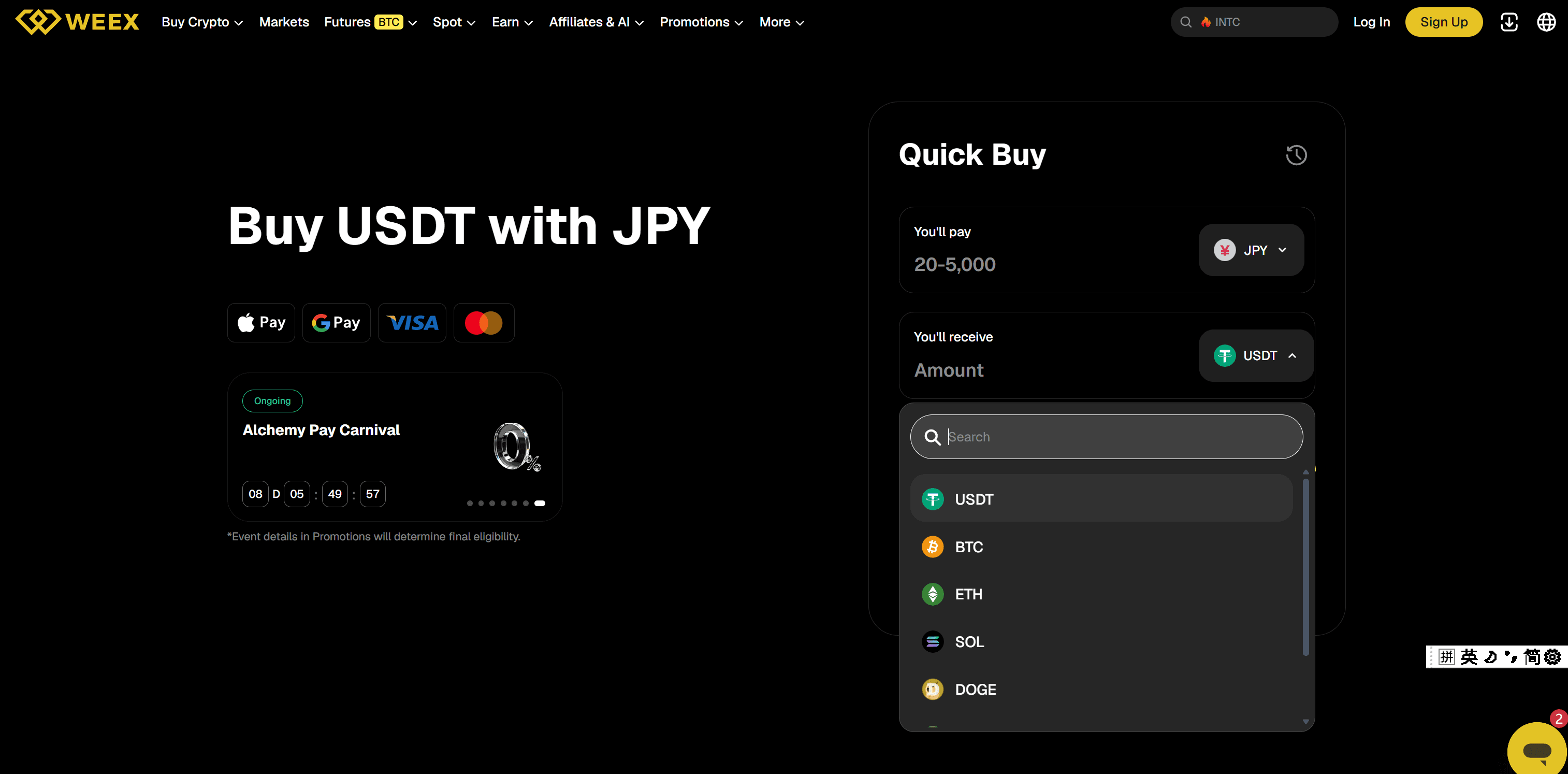Open the Markets page
Screen dimensions: 1568x774
[284, 22]
